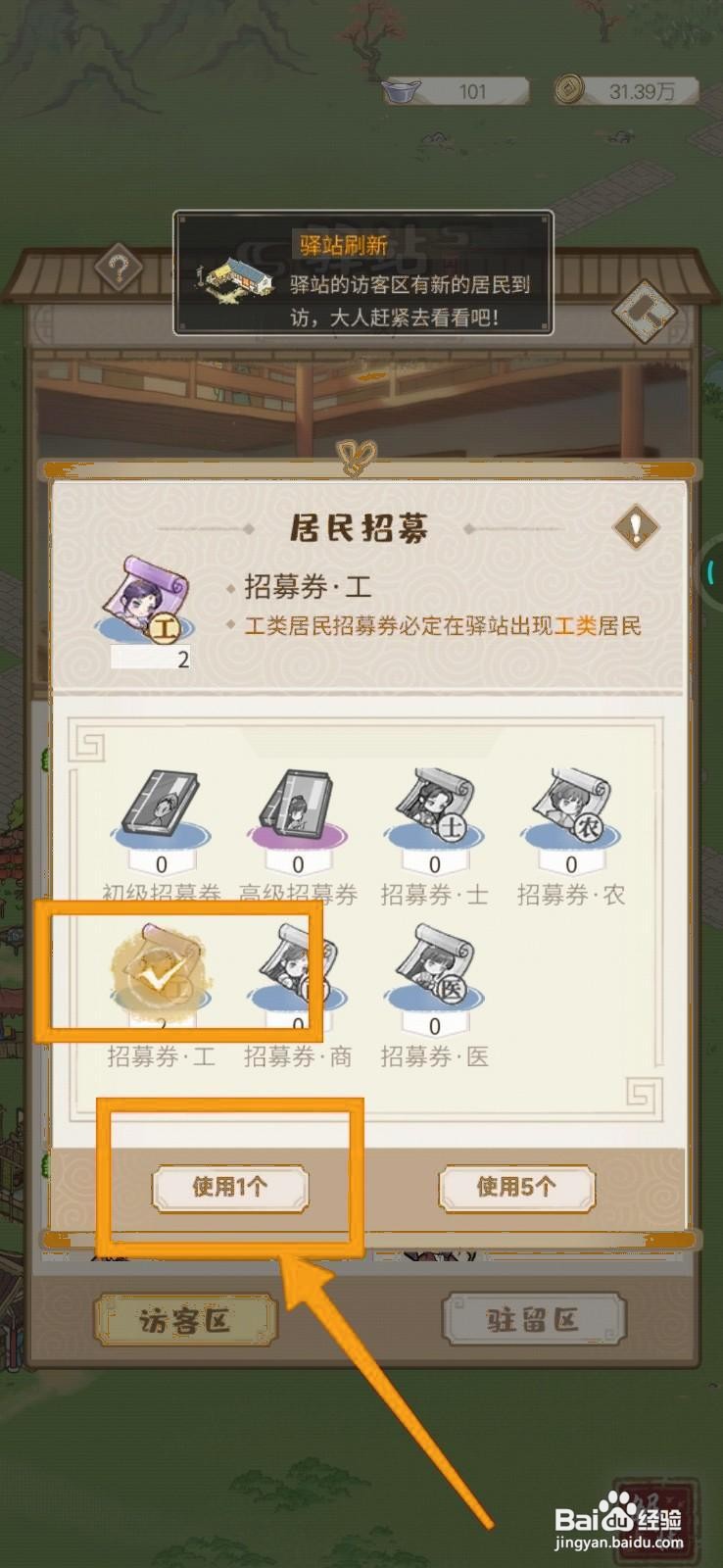Expand the side panel edge handle

pyautogui.click(x=712, y=572)
